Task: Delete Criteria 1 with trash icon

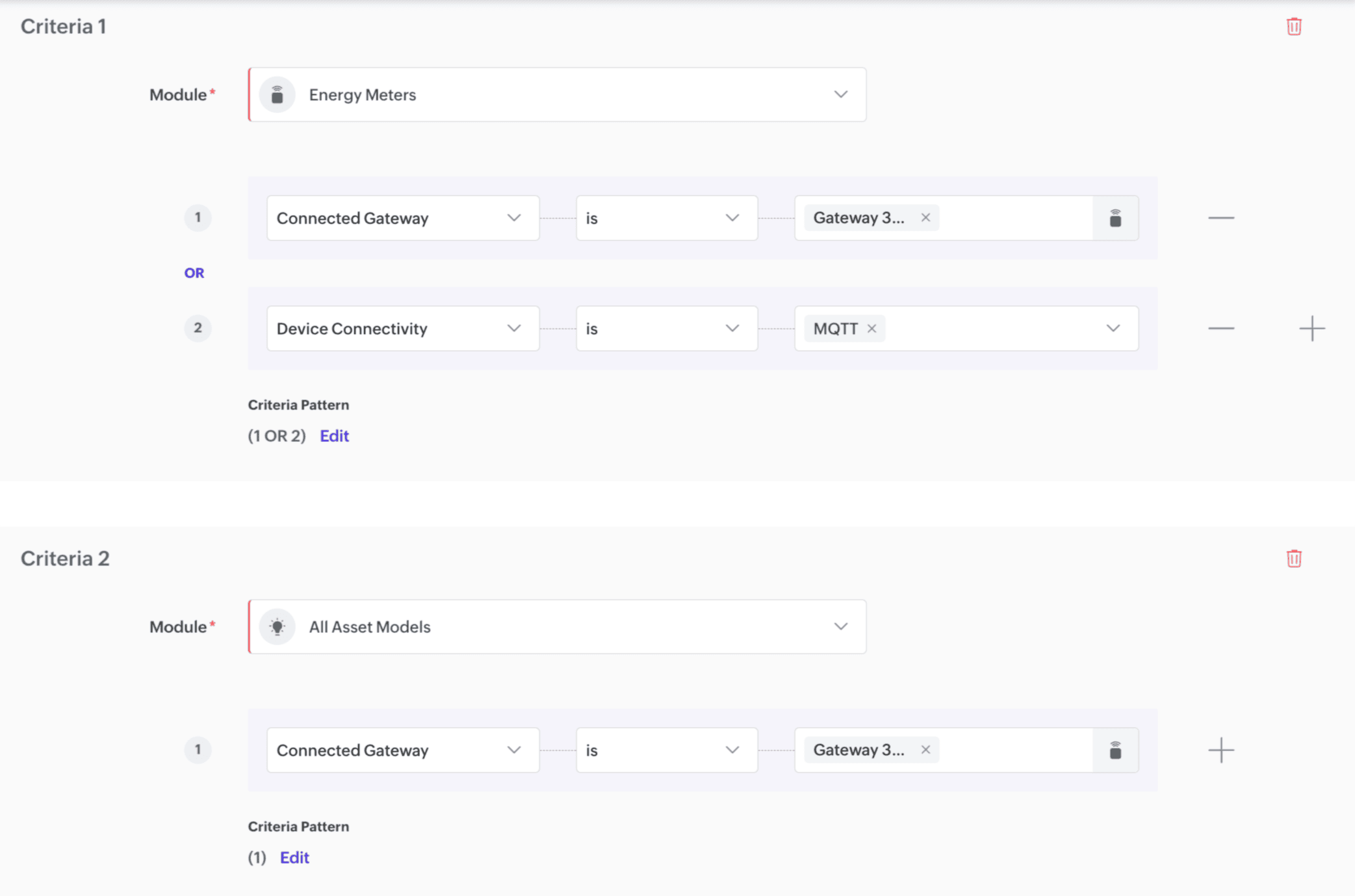Action: (x=1293, y=27)
